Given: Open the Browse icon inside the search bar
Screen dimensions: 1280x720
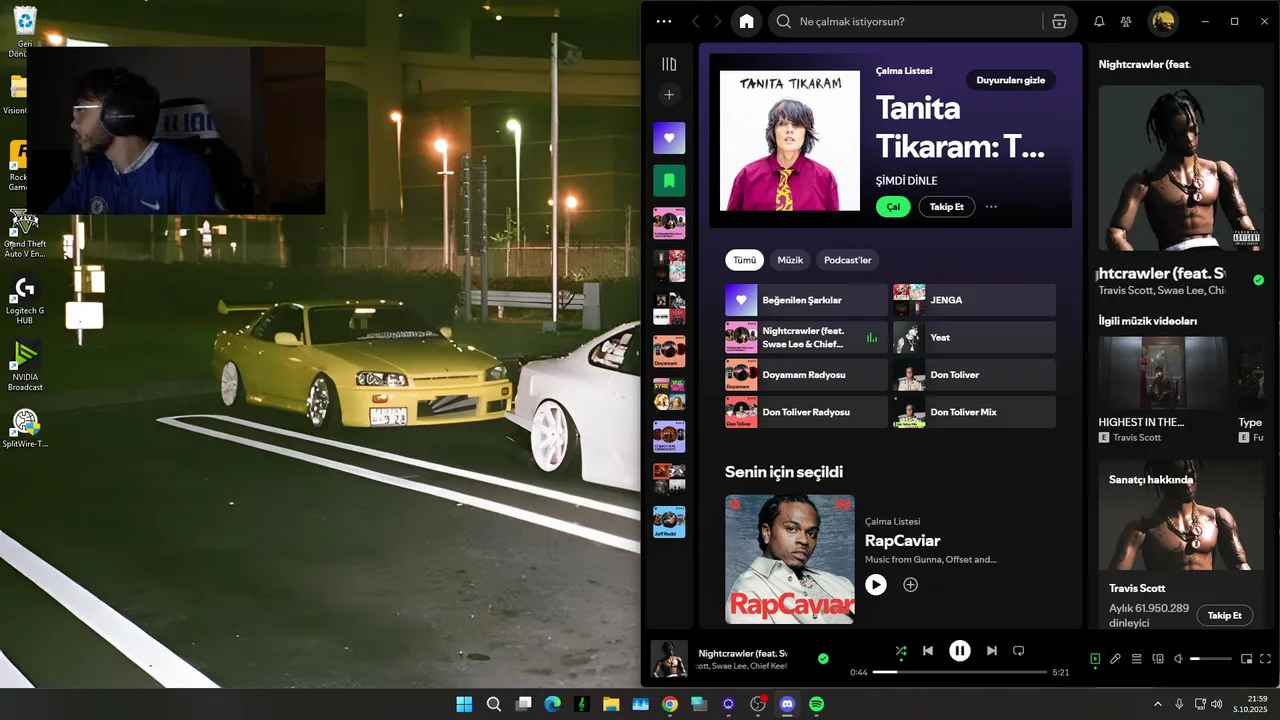Looking at the screenshot, I should 1059,21.
